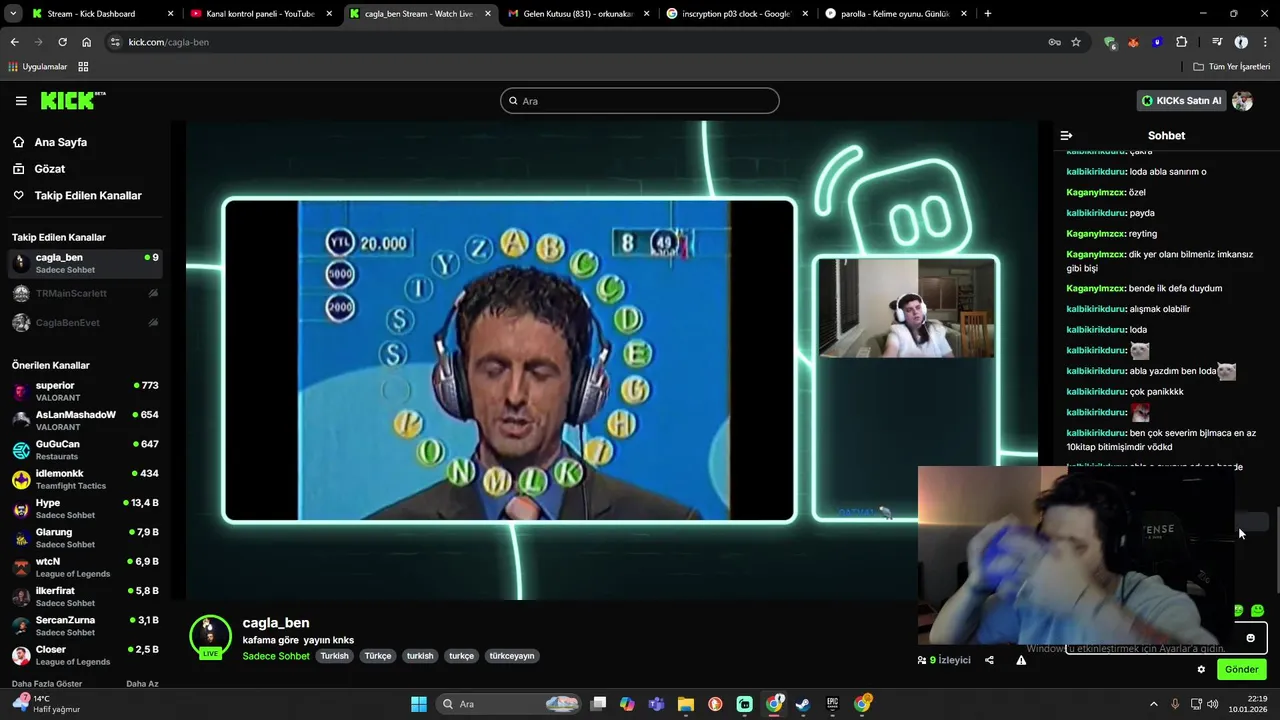Viewport: 1280px width, 720px height.
Task: Open the Windows Start menu
Action: click(419, 704)
